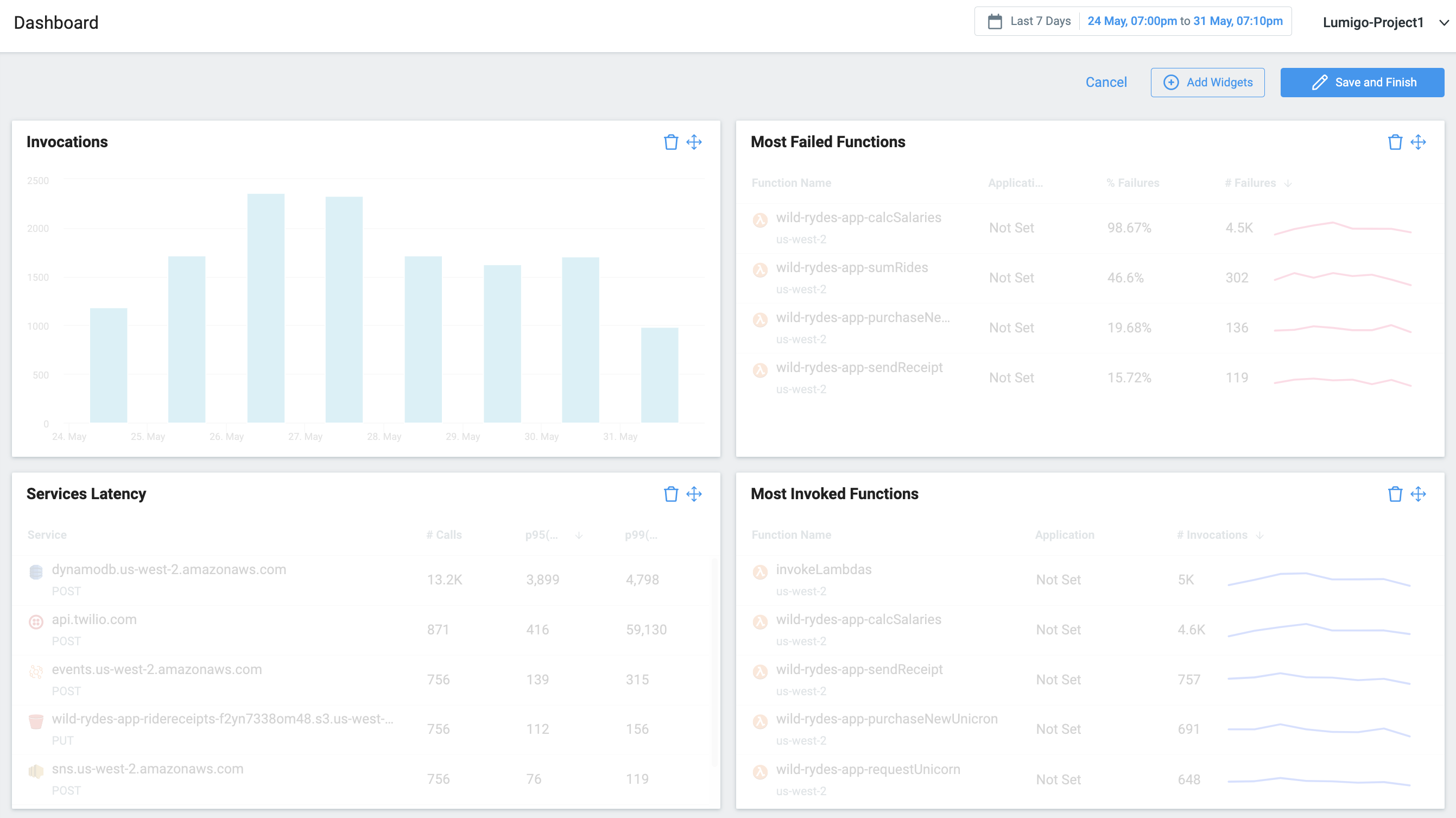The image size is (1456, 818).
Task: Click the 26 May bar in Invocations chart
Action: [x=265, y=309]
